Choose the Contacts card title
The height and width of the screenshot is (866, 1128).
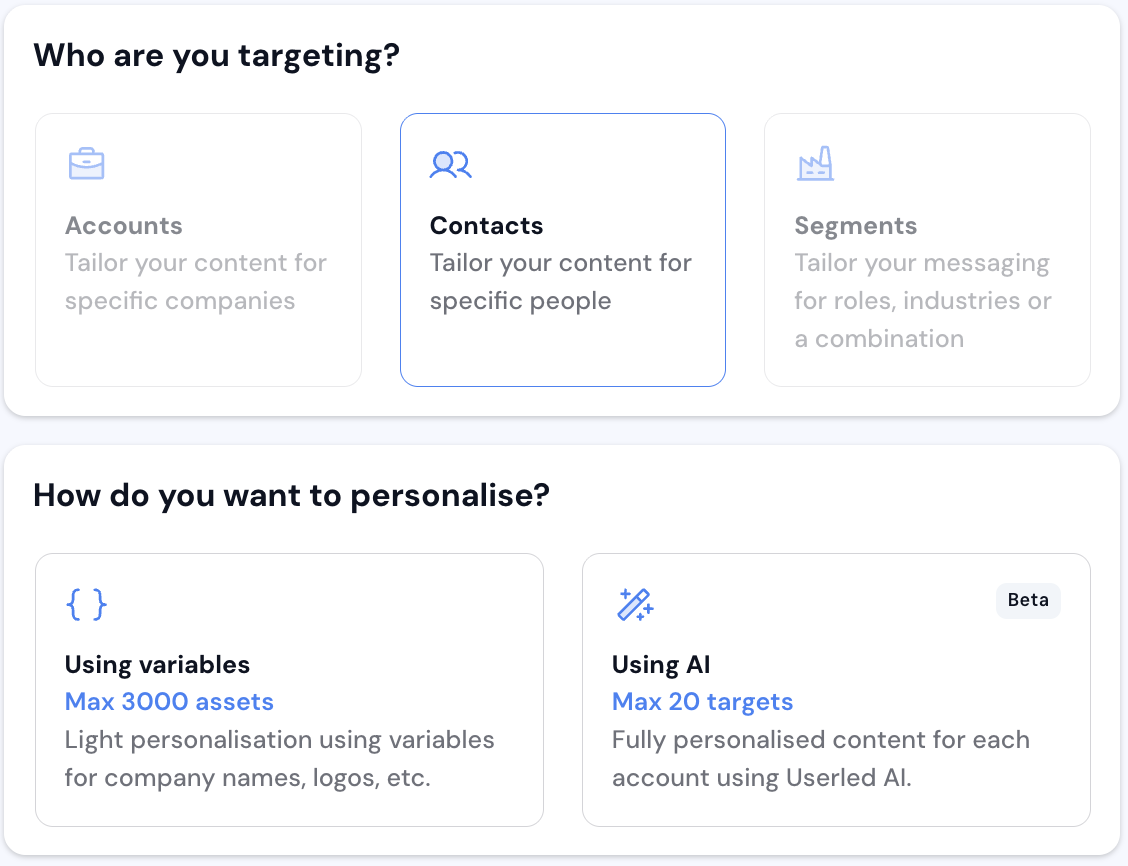point(486,226)
